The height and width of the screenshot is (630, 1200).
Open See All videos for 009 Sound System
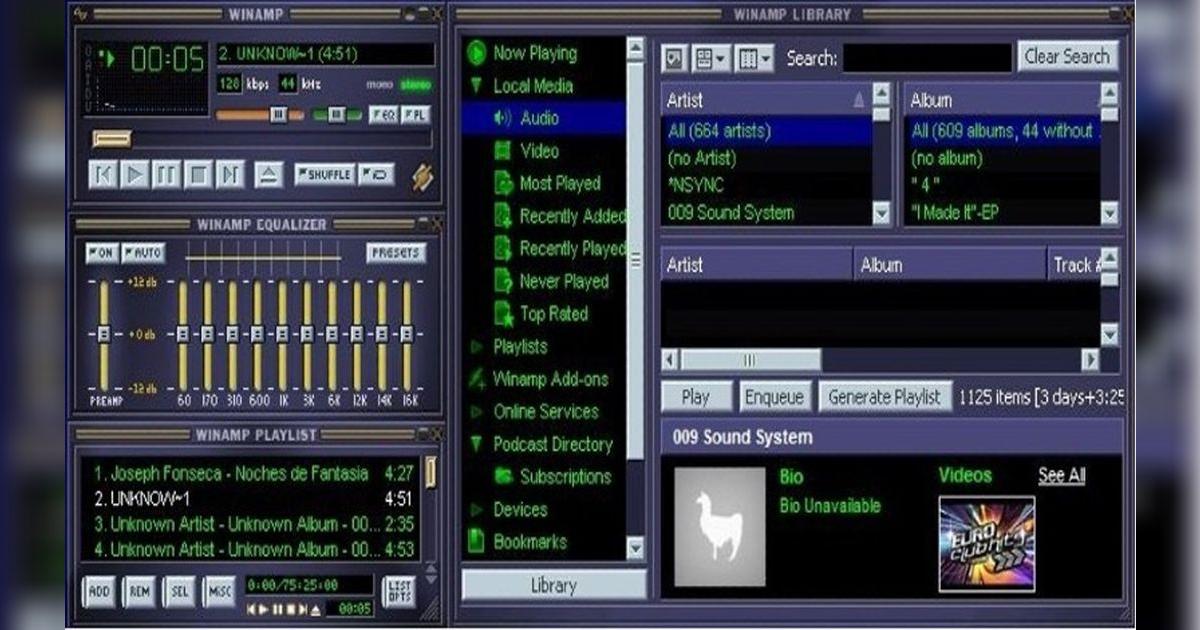1060,475
